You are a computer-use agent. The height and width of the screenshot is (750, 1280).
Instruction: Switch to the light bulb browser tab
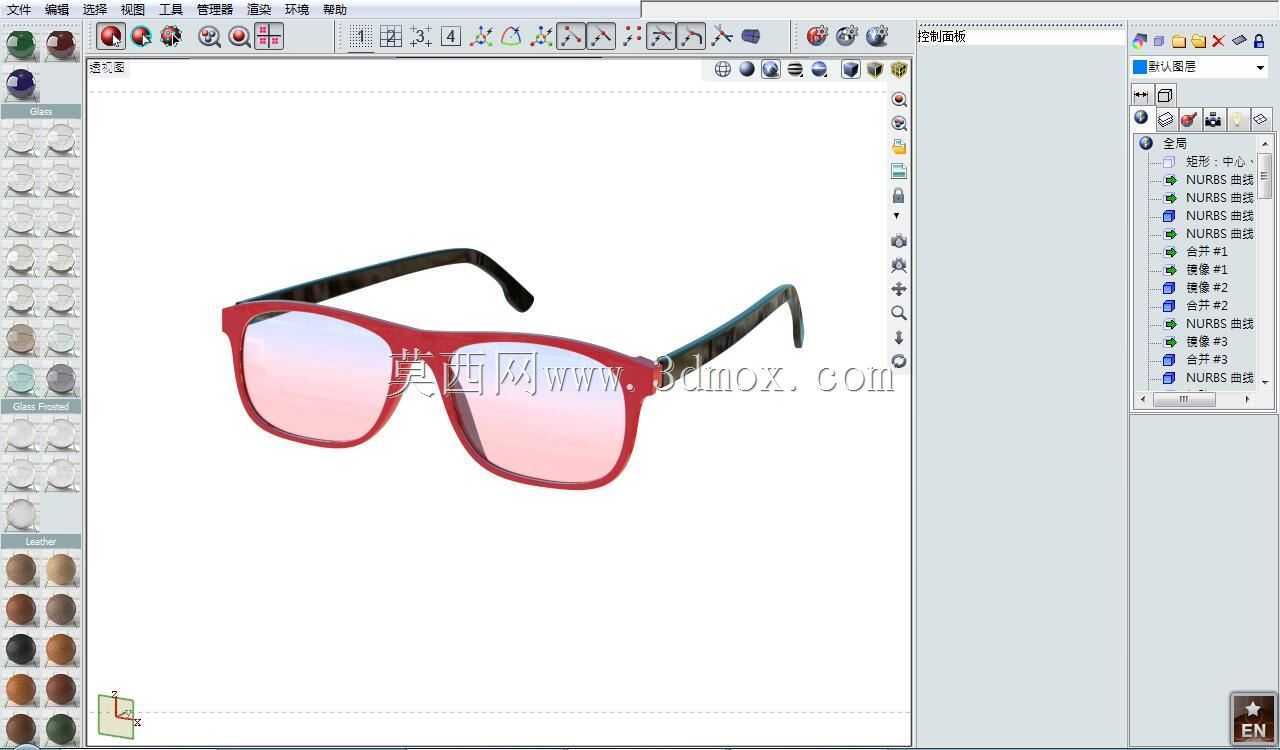coord(1237,119)
